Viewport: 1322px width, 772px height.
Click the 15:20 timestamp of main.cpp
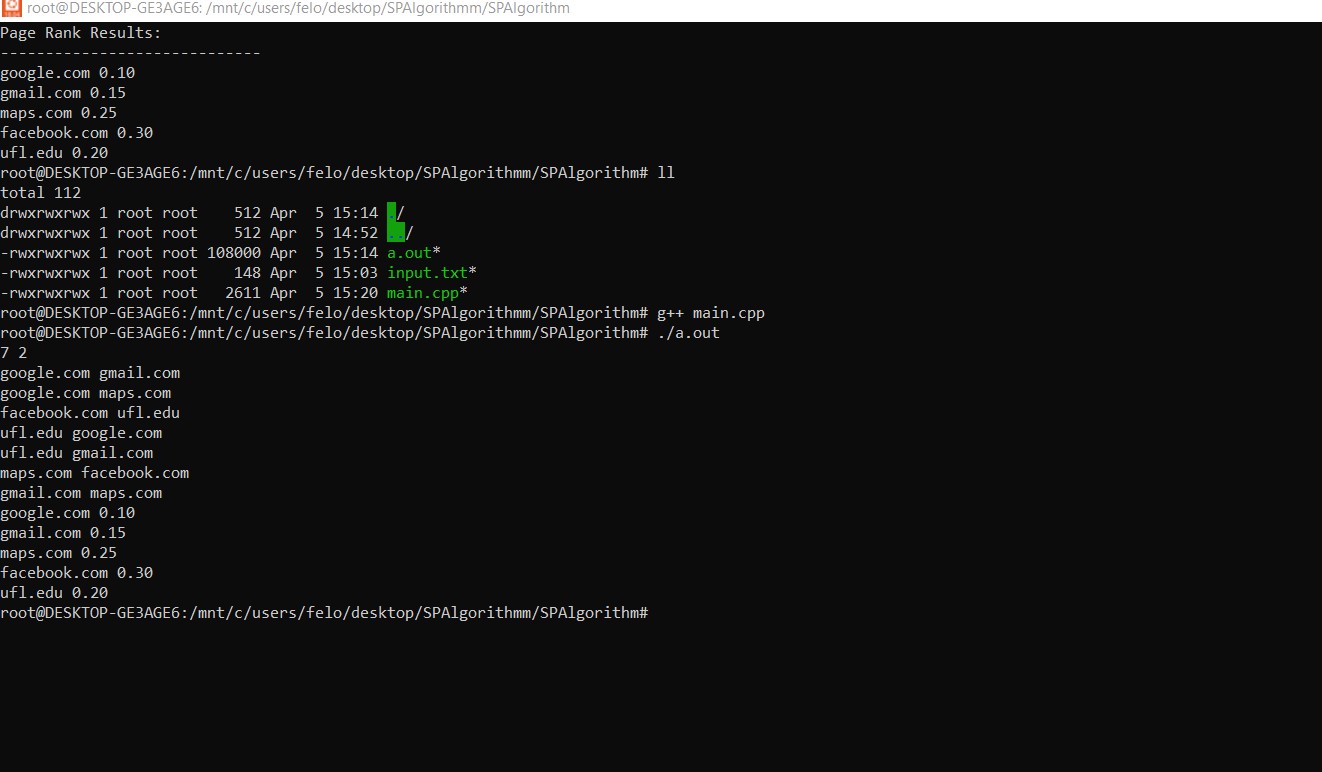click(355, 293)
